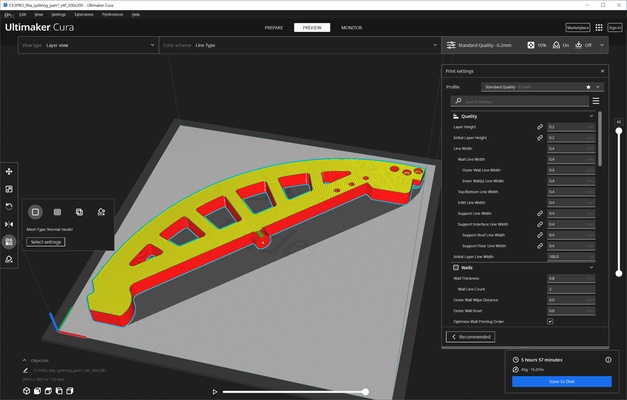Screen dimensions: 627x400
Task: Select the Mirror tool in left toolbar
Action: coord(9,224)
